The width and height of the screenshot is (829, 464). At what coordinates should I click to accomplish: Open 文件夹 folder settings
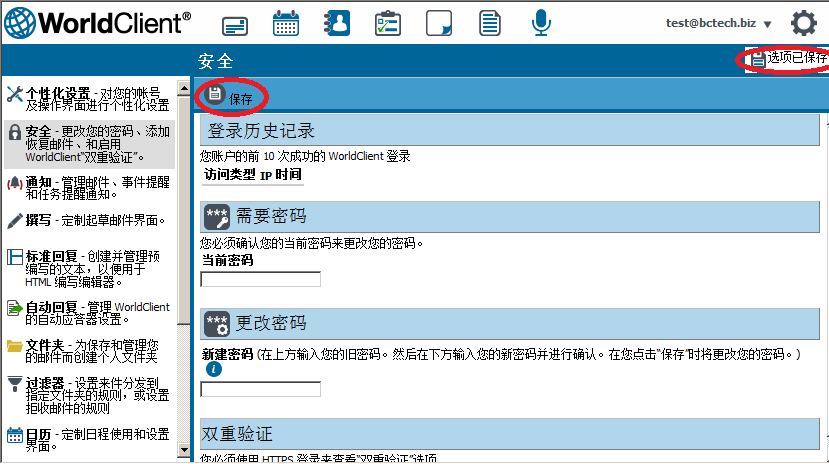click(x=88, y=351)
